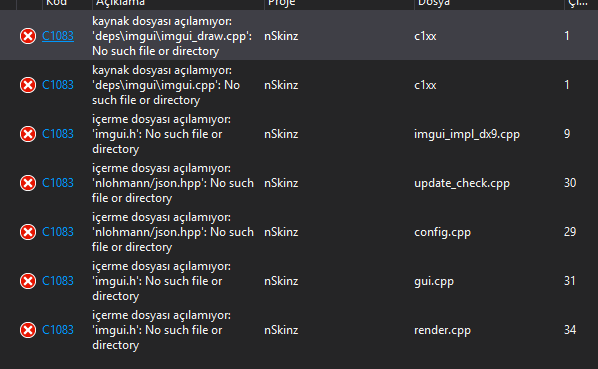Click error icon in render.cpp row
The height and width of the screenshot is (369, 598).
(28, 330)
